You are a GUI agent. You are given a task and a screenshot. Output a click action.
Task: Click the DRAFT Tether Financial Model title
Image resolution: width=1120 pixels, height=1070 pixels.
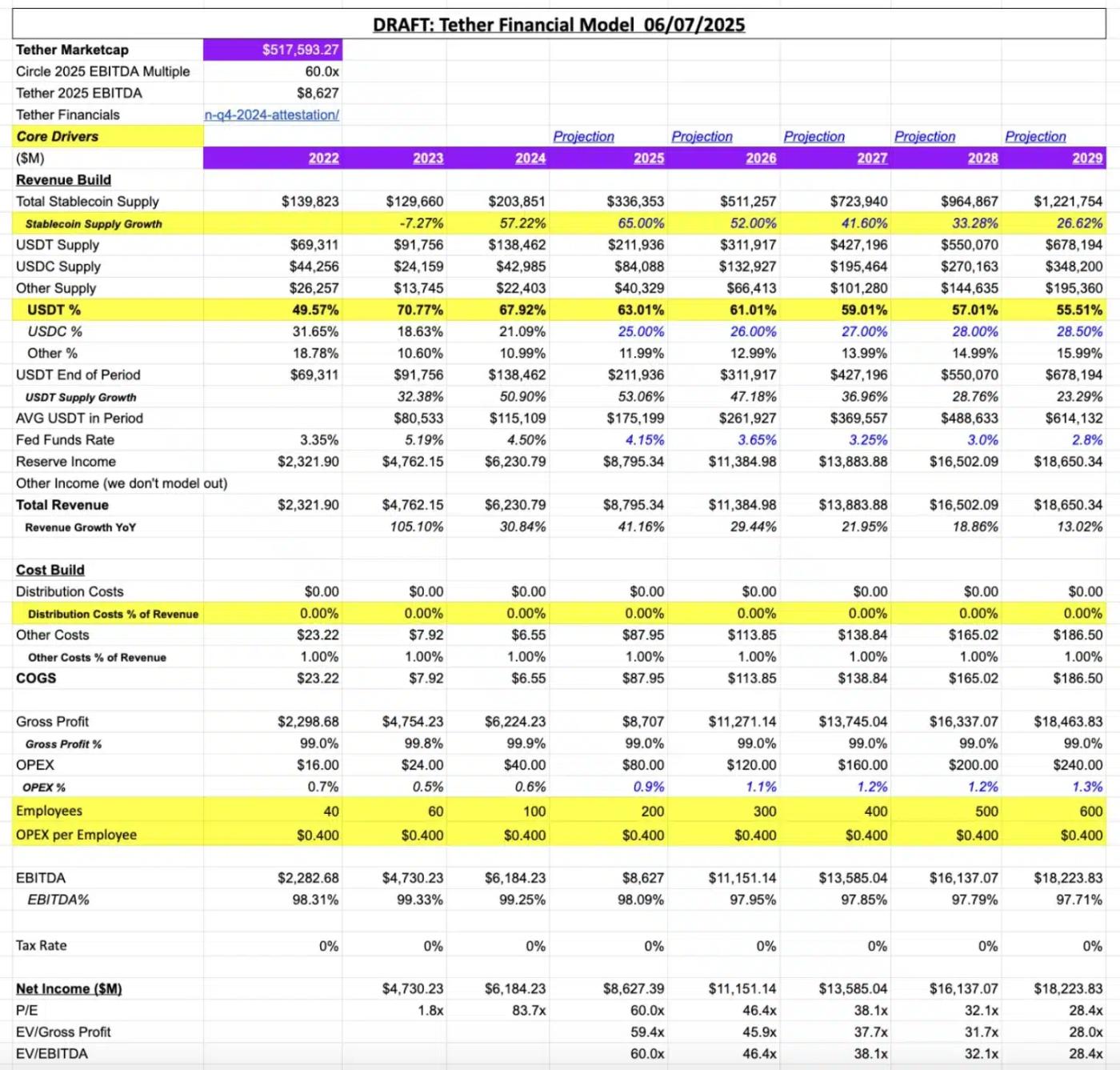[x=558, y=25]
